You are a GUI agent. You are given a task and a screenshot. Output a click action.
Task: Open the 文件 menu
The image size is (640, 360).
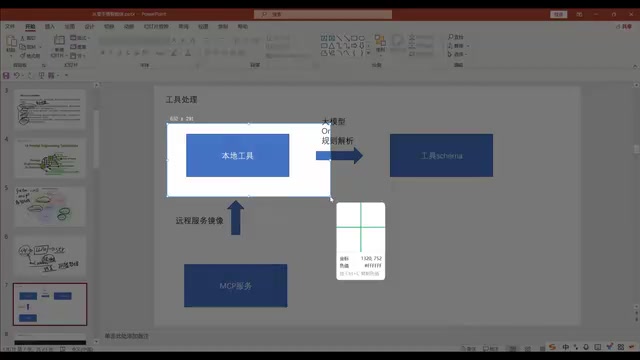point(10,27)
